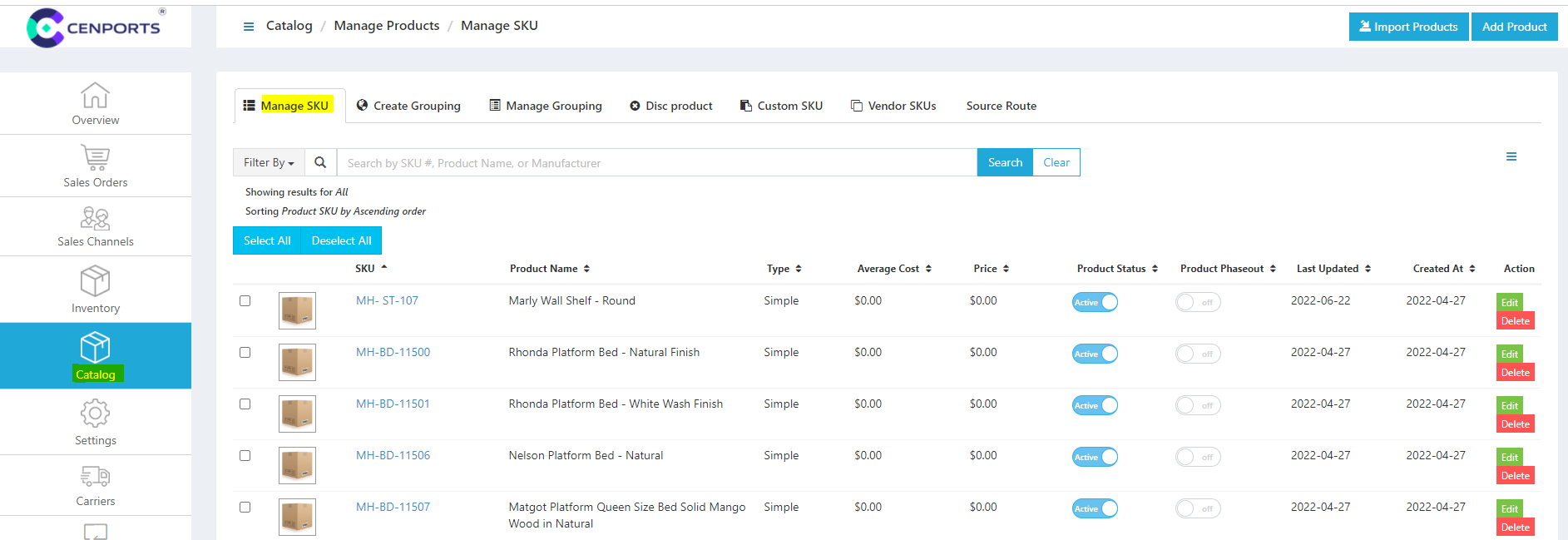Image resolution: width=1568 pixels, height=540 pixels.
Task: Open the Vendor SKUs tab
Action: tap(893, 106)
